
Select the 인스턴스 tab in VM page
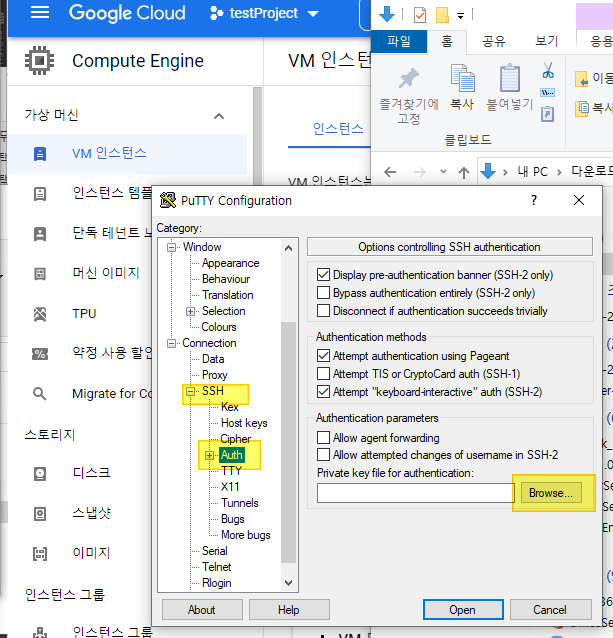click(x=338, y=129)
